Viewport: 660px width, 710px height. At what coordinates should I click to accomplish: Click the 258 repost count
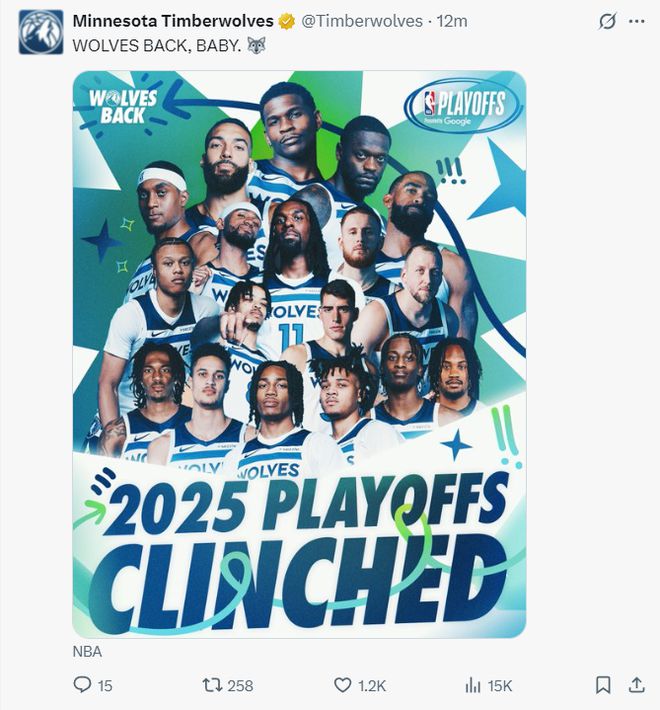pyautogui.click(x=240, y=685)
